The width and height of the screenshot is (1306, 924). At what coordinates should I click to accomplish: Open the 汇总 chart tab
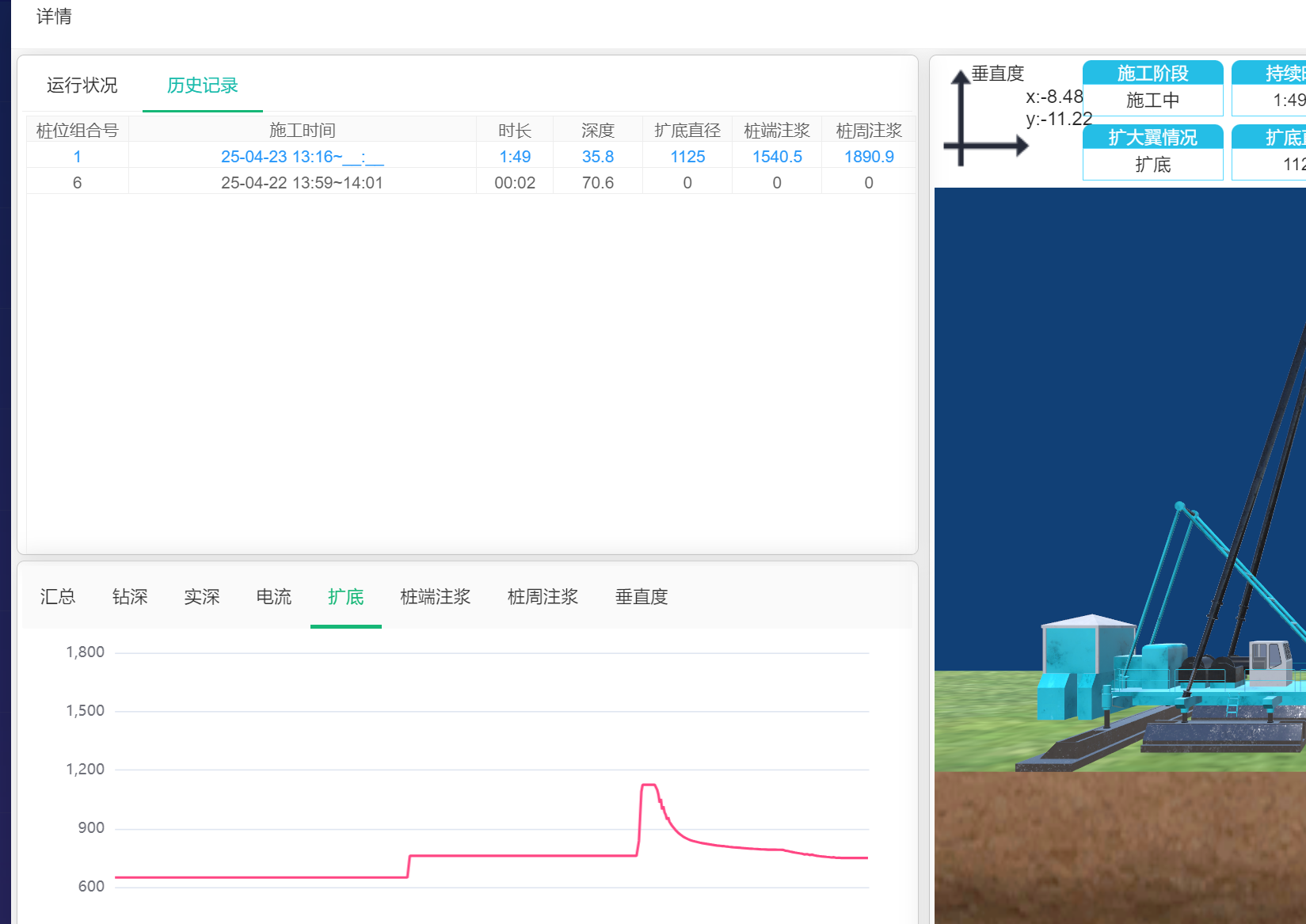pos(58,597)
